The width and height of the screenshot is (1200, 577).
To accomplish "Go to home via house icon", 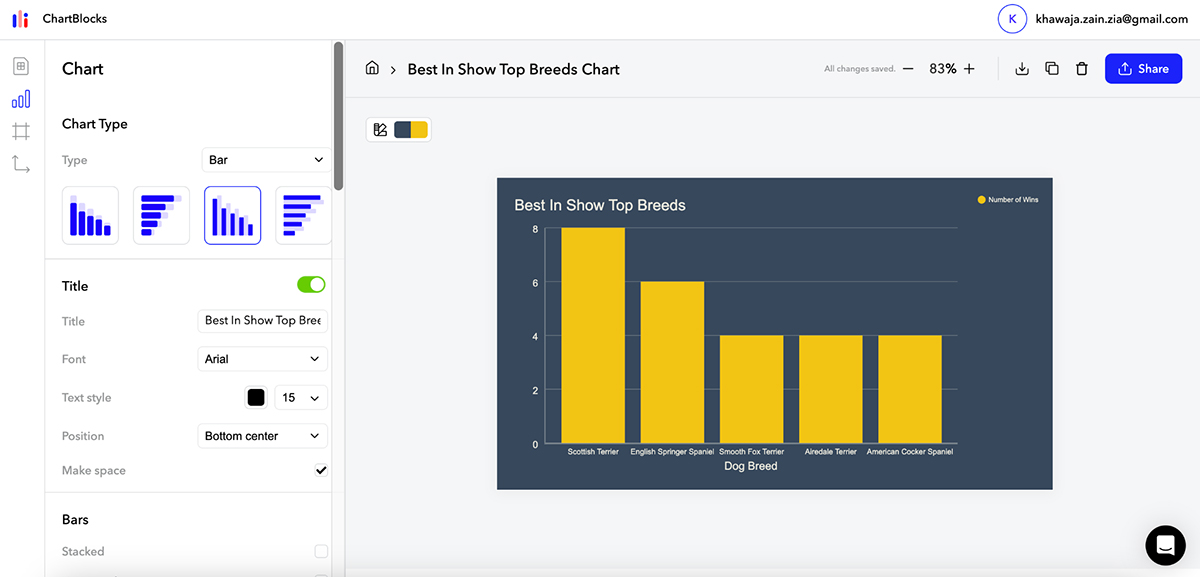I will click(x=372, y=69).
